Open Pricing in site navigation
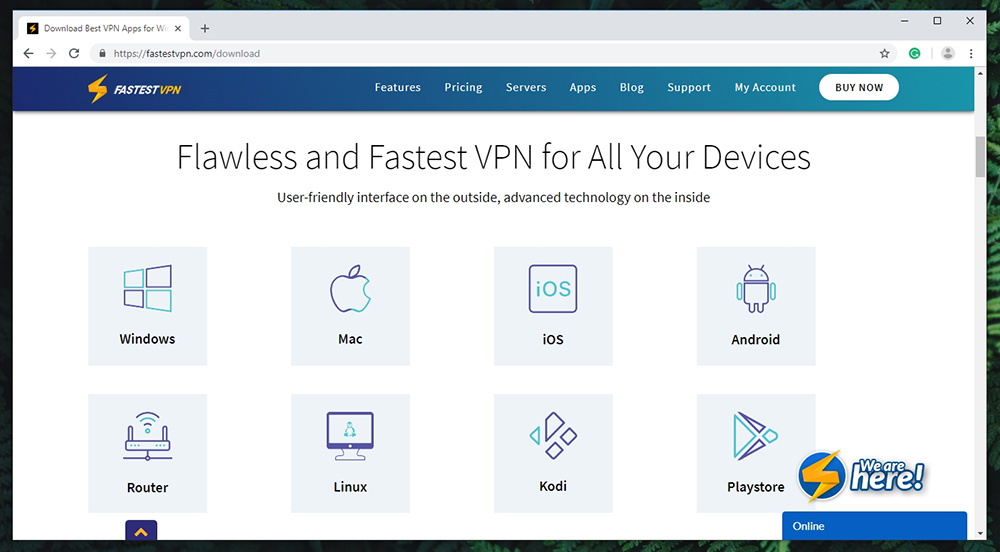1000x552 pixels. tap(463, 87)
